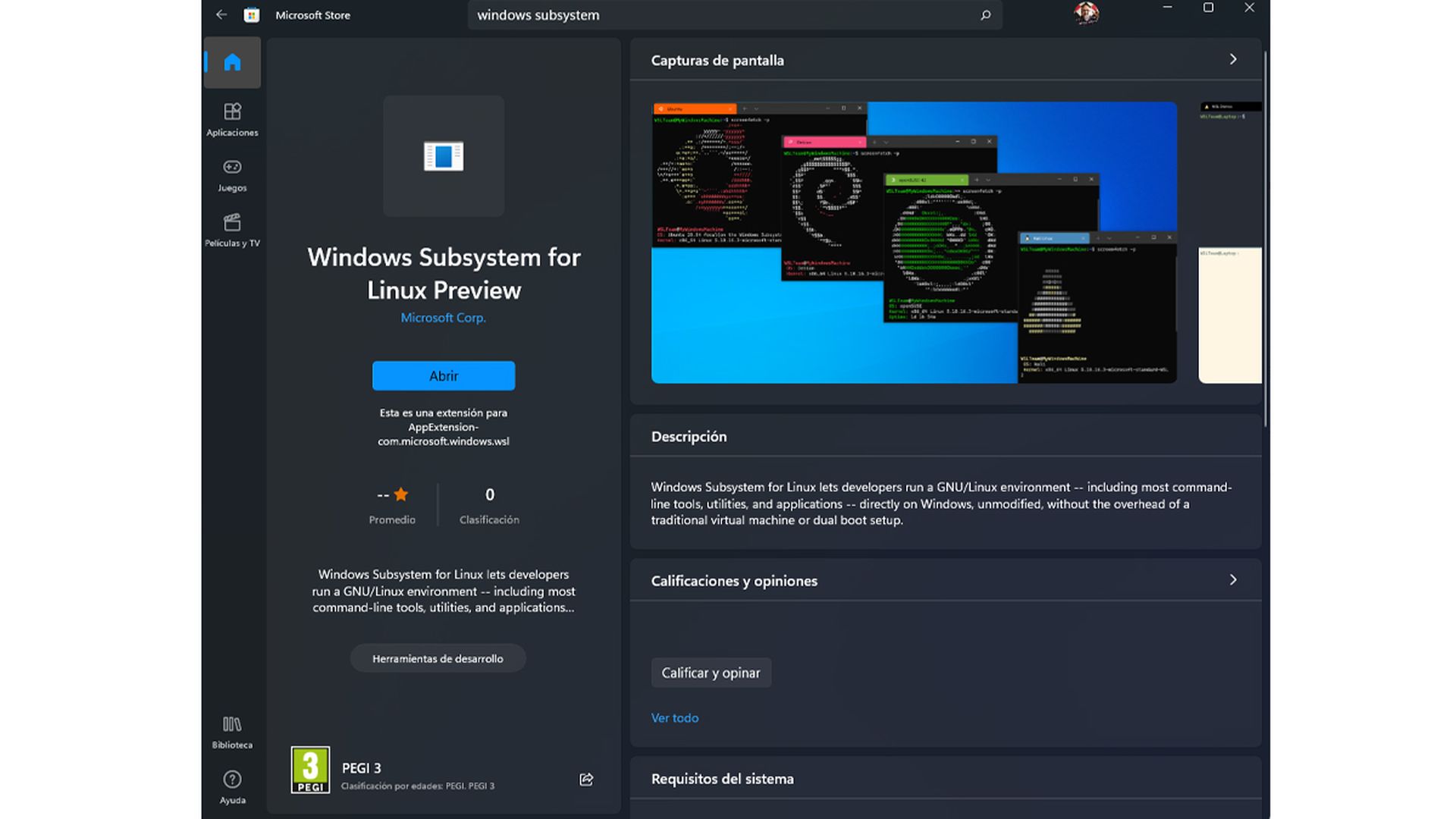Click the Requisitos del sistema heading

(722, 779)
